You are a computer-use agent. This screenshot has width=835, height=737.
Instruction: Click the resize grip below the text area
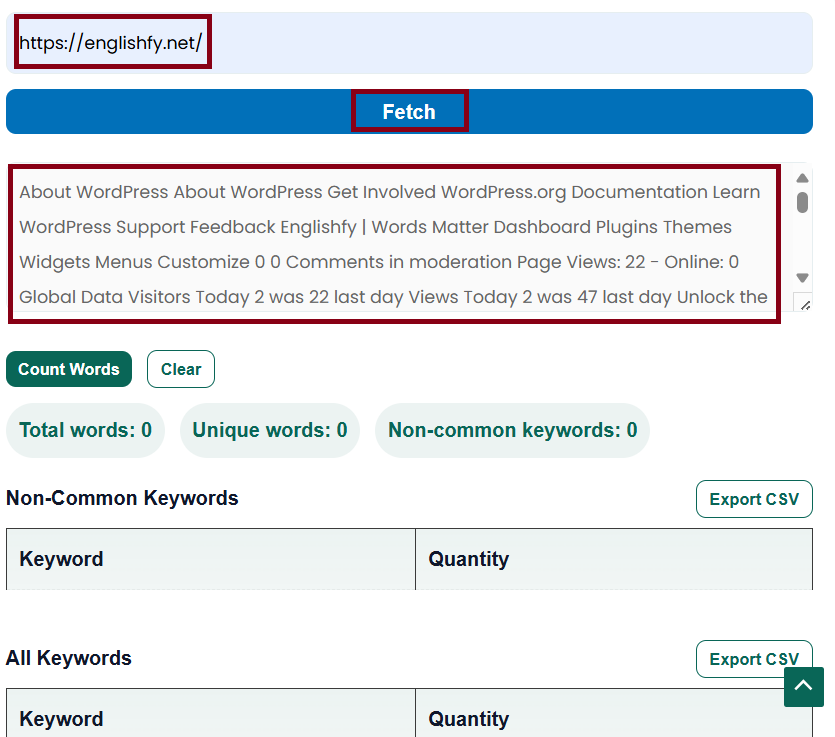click(x=806, y=303)
